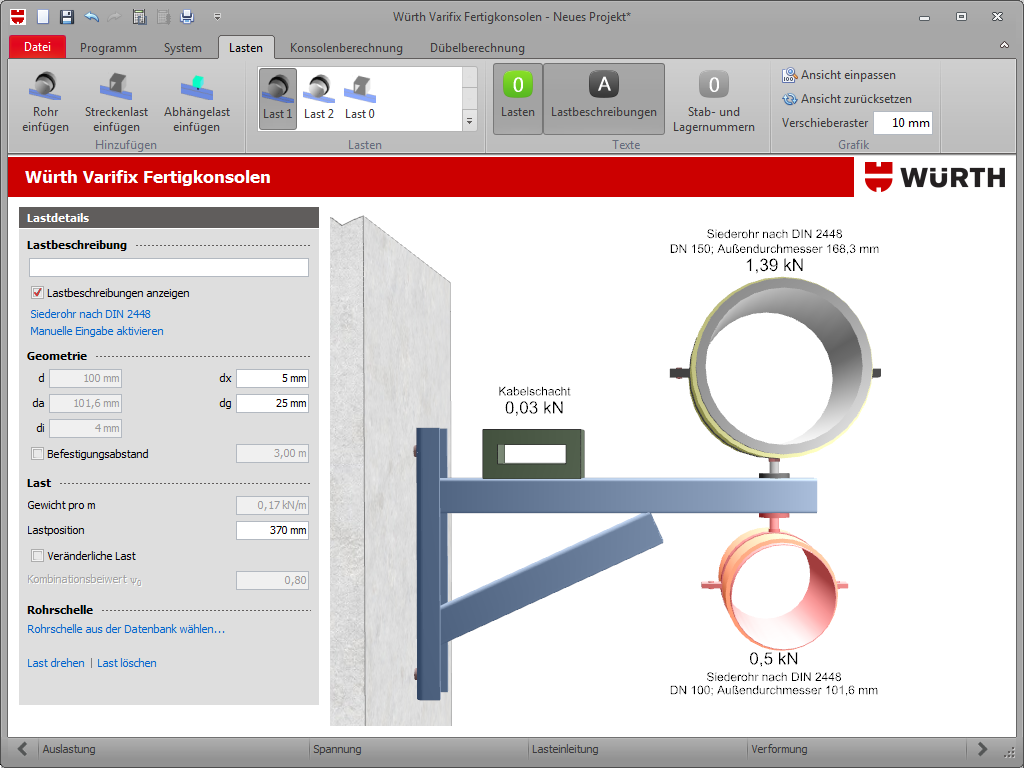The height and width of the screenshot is (768, 1024).
Task: Click the Würth logo in the red banner
Action: click(x=935, y=177)
